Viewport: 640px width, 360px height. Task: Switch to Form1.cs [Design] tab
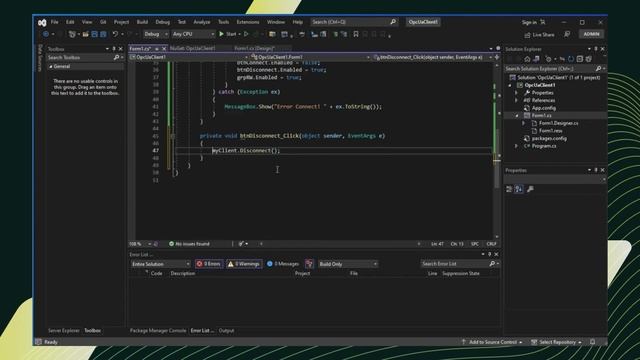tap(254, 49)
